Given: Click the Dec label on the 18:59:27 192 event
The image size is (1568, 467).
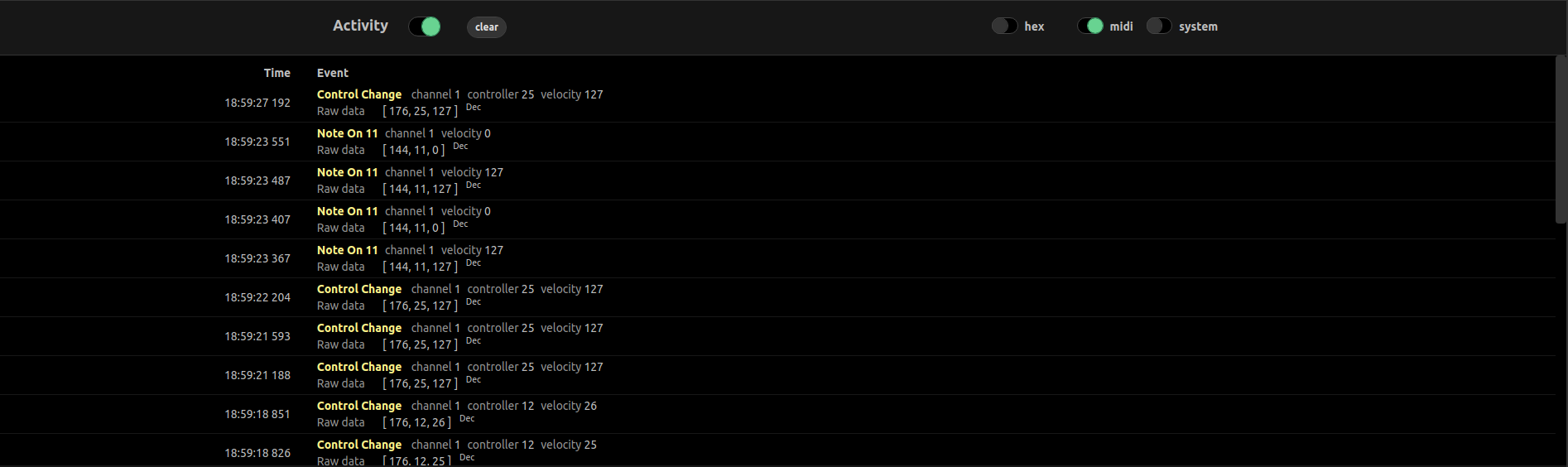Looking at the screenshot, I should (x=474, y=108).
